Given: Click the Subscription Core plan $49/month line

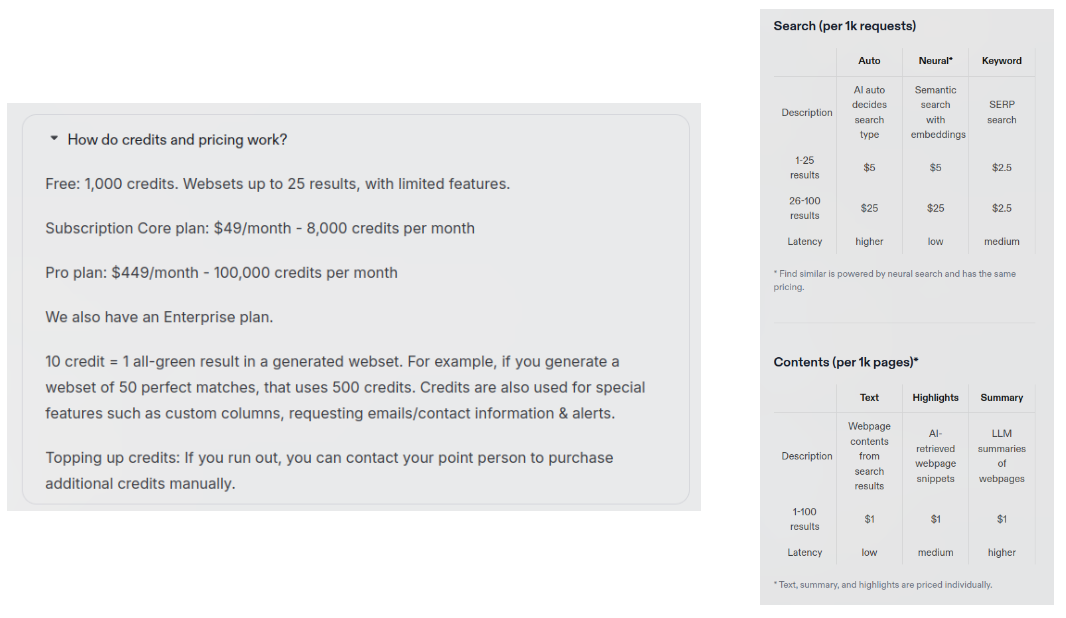Looking at the screenshot, I should click(260, 228).
